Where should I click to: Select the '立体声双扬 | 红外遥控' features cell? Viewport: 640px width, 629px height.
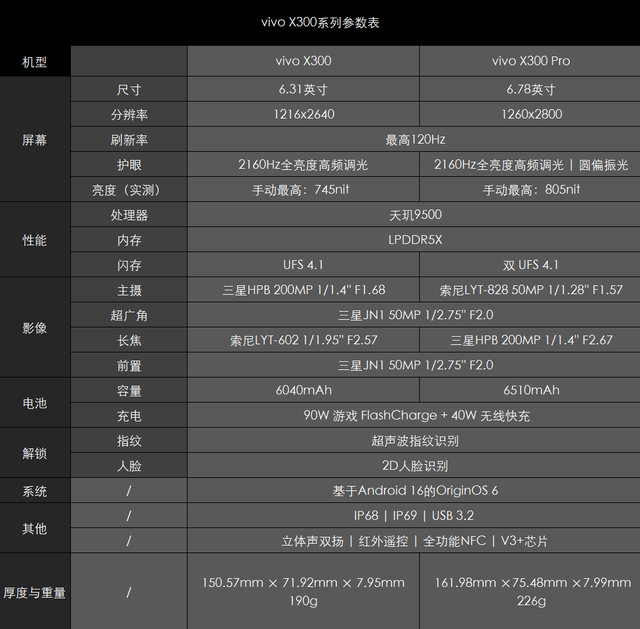(x=414, y=541)
